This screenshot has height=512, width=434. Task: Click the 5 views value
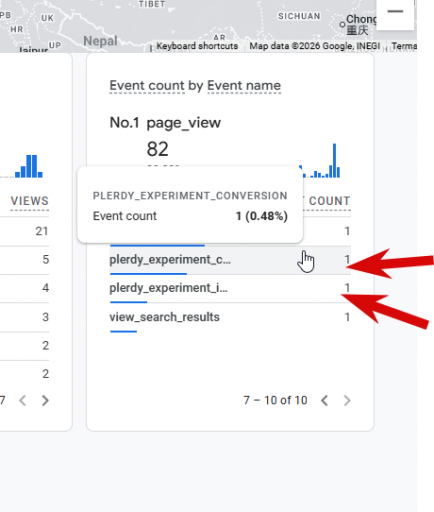(x=46, y=260)
